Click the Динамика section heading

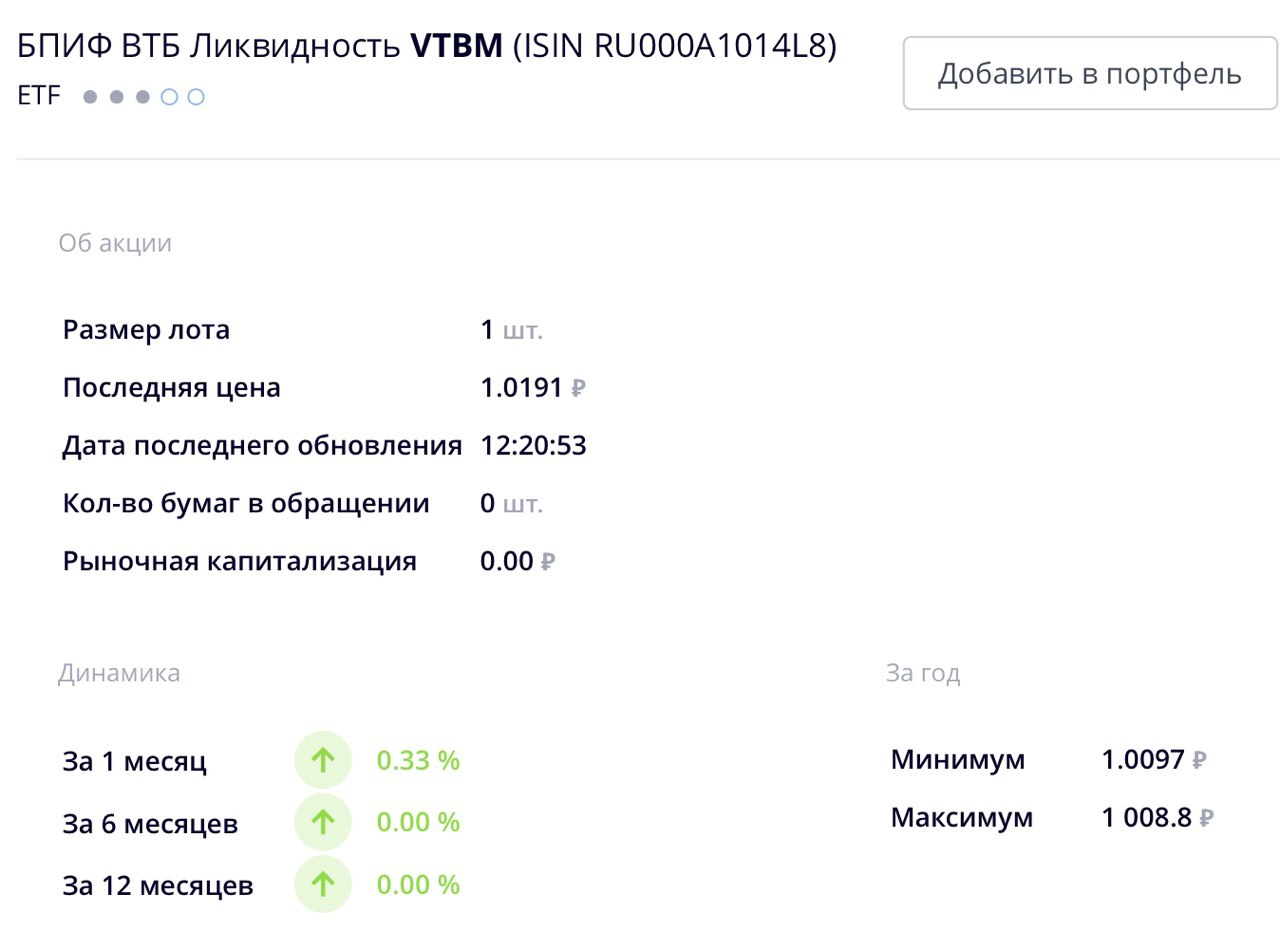coord(119,673)
